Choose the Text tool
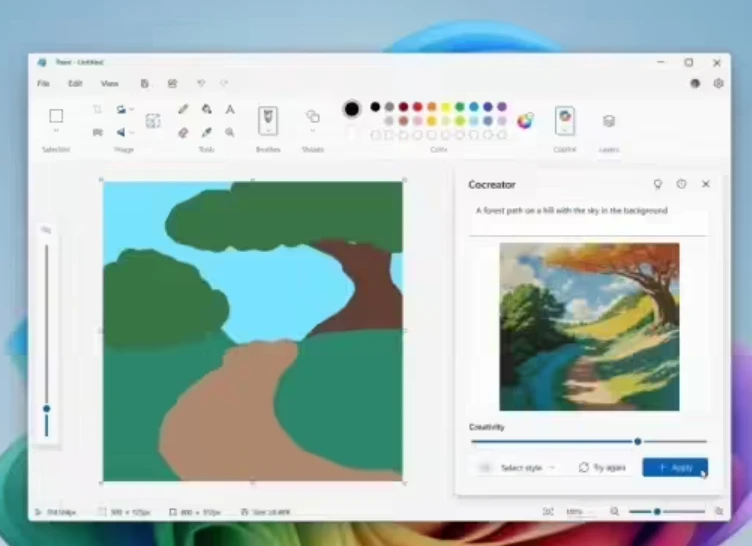Image resolution: width=752 pixels, height=546 pixels. [x=230, y=109]
